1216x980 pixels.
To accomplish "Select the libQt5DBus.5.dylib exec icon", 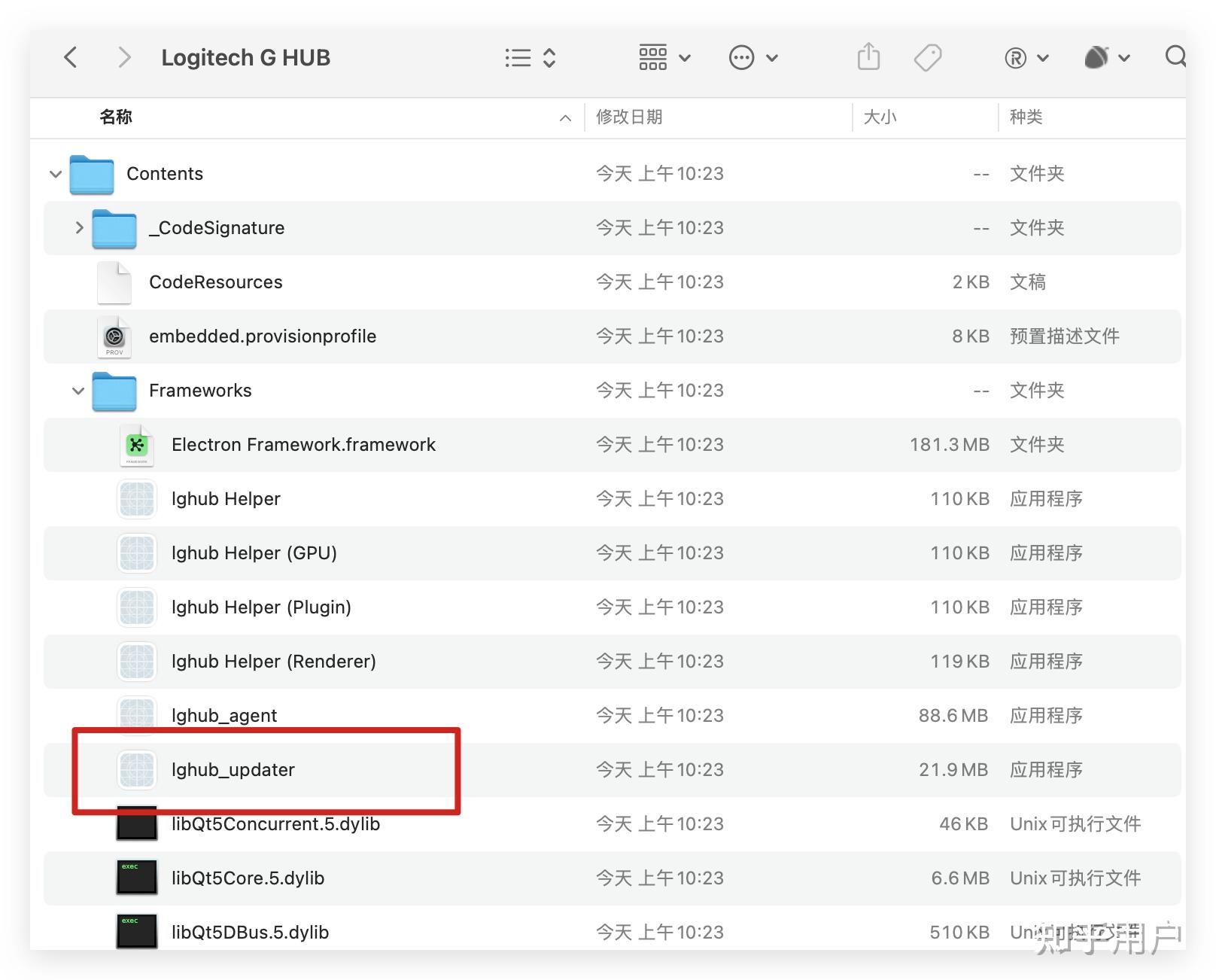I will coord(137,932).
